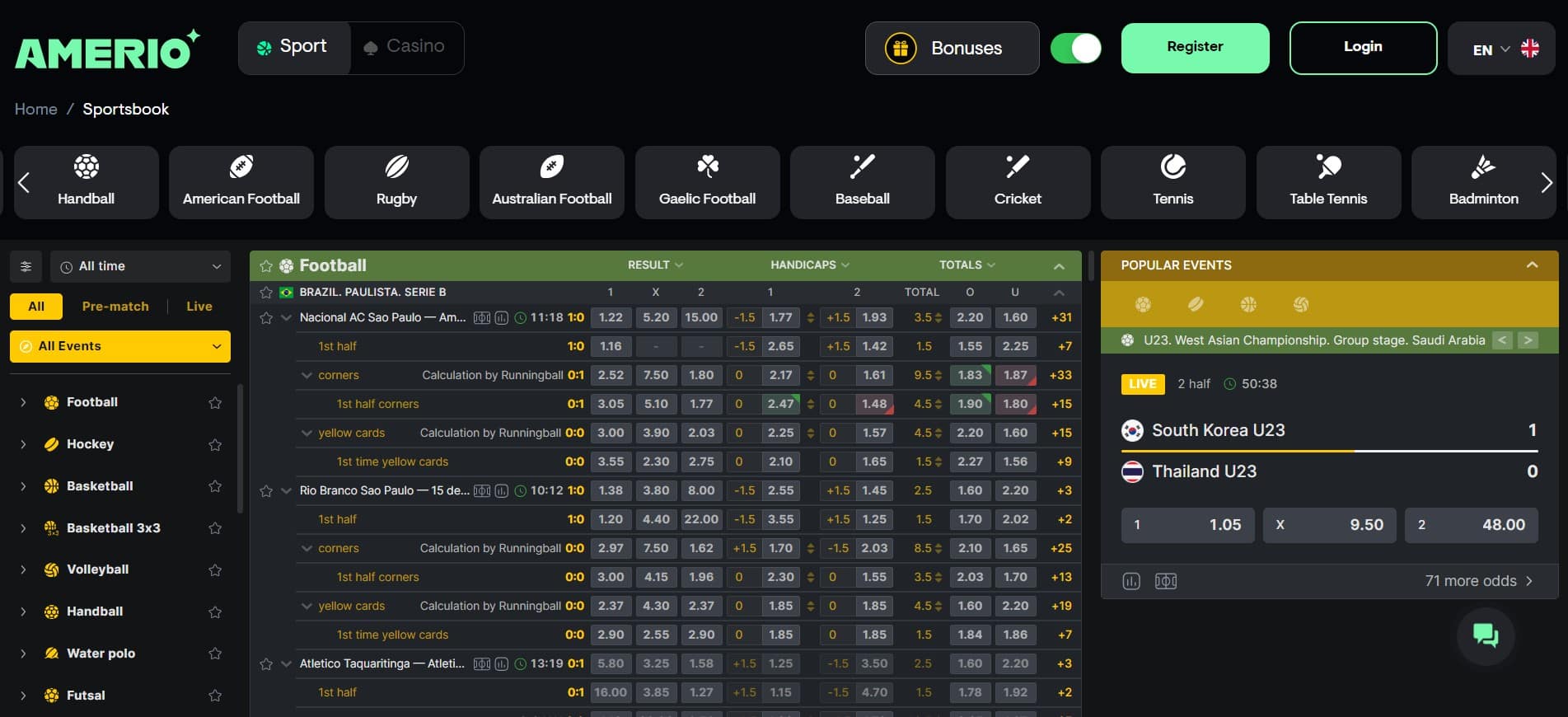
Task: Select football icon in Popular Events
Action: 1143,305
